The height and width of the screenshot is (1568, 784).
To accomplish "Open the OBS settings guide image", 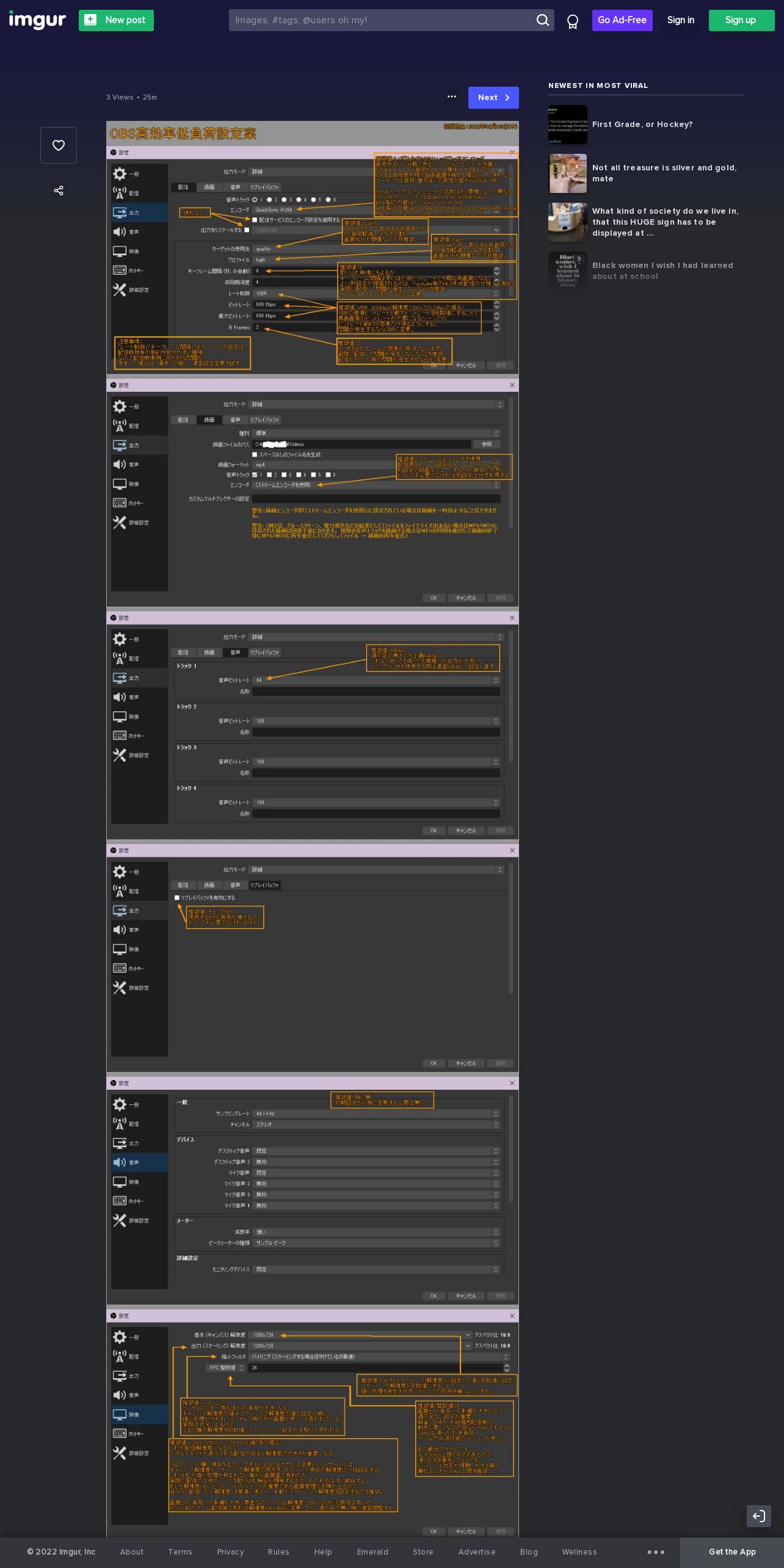I will tap(313, 829).
